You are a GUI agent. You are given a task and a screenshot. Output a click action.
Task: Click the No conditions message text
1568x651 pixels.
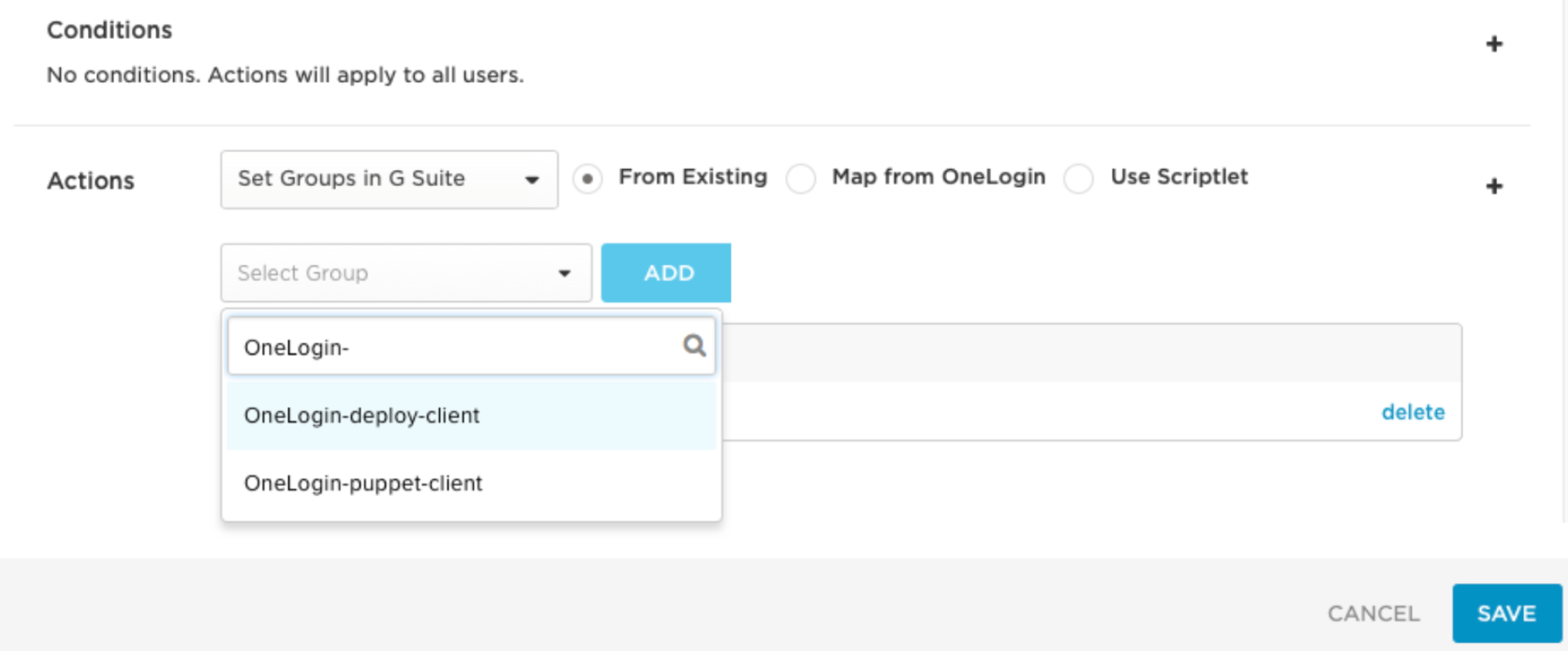(286, 75)
